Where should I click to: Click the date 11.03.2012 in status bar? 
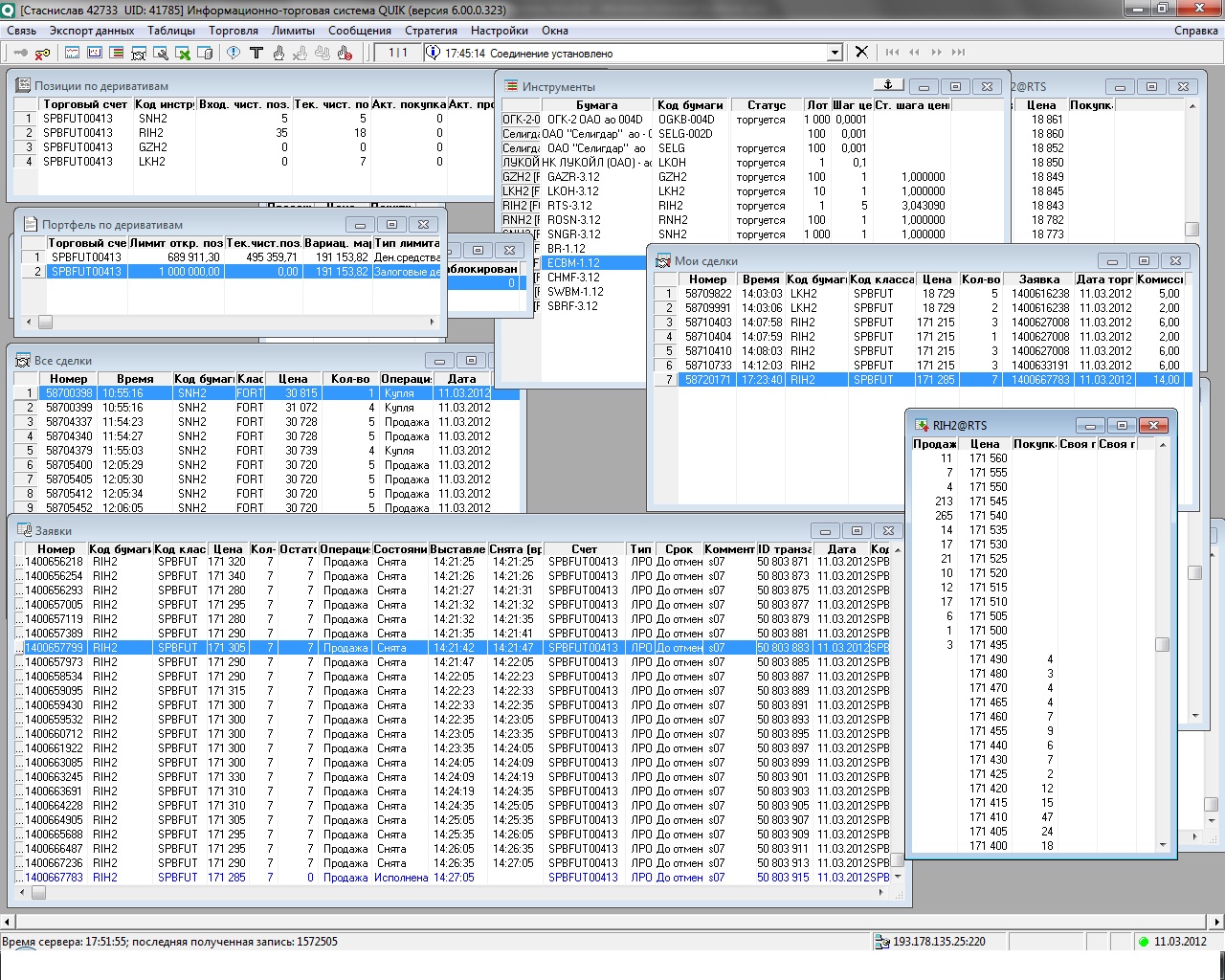1180,942
